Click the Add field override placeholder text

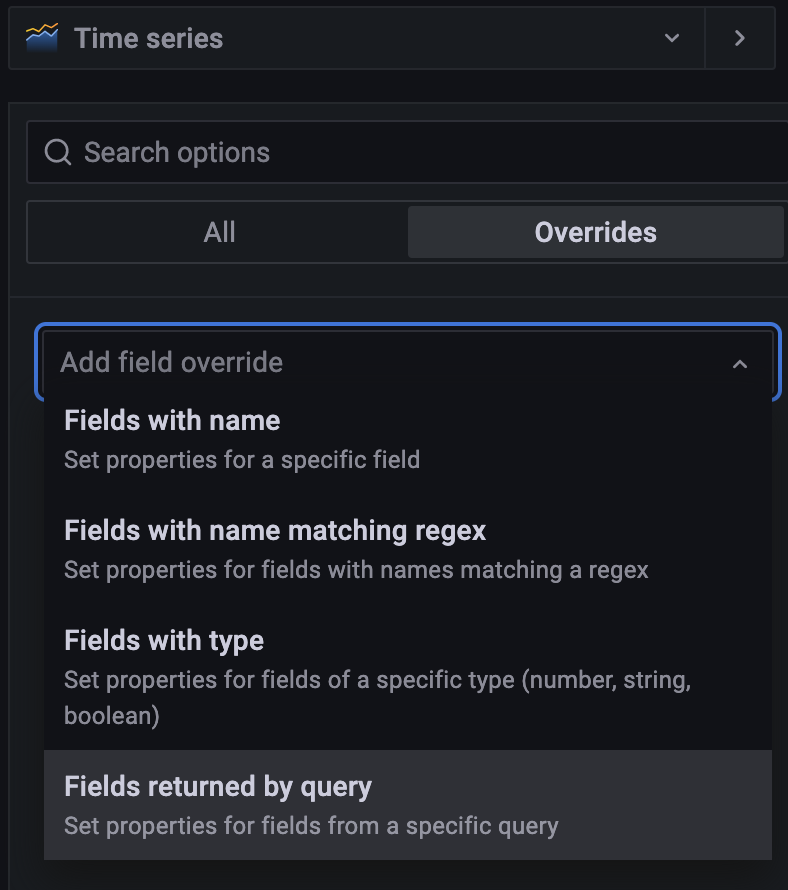171,362
